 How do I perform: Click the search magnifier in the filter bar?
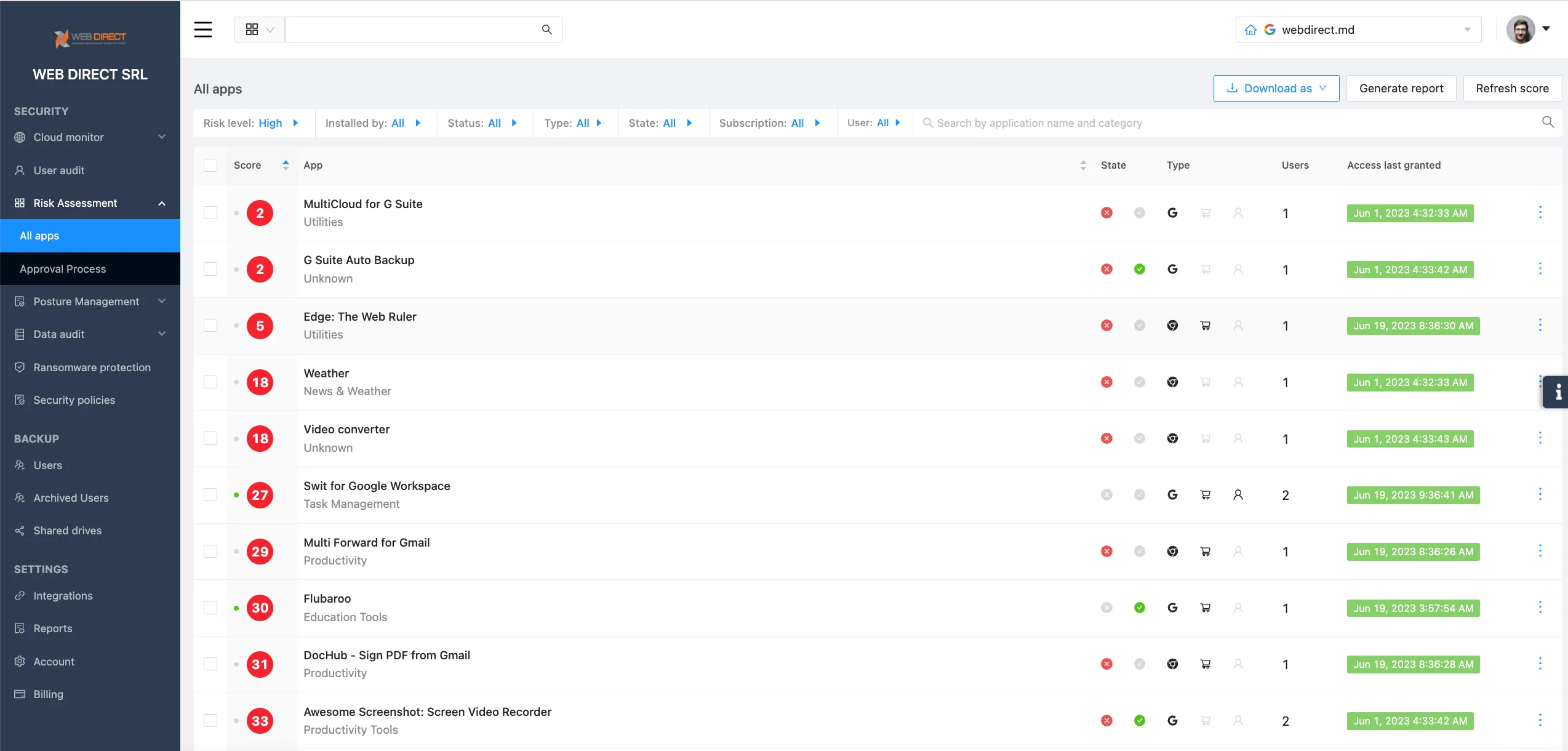1548,122
